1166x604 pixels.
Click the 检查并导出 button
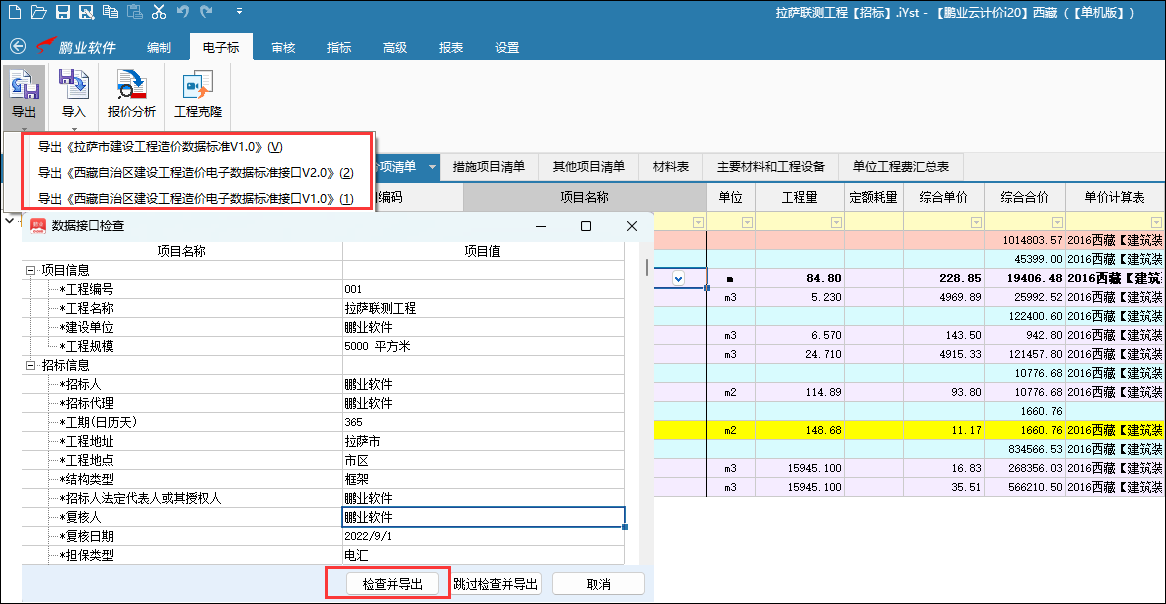[392, 584]
